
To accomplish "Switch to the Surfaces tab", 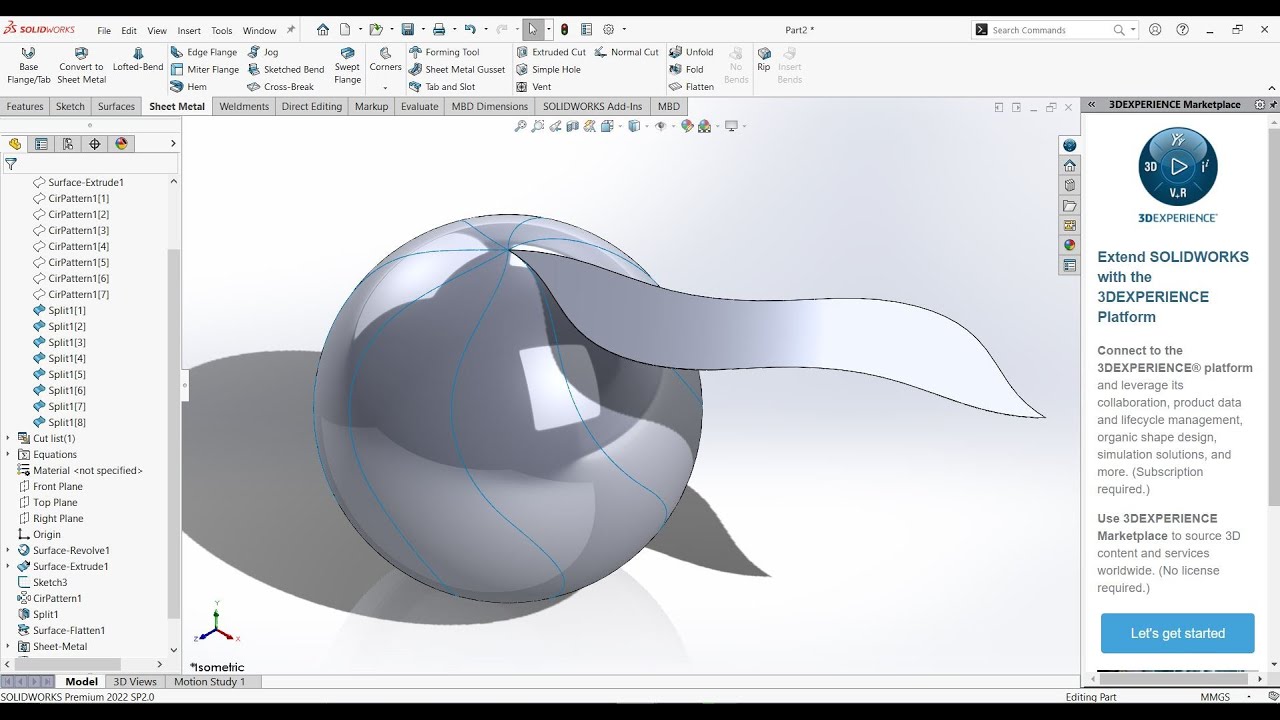I will tap(116, 106).
